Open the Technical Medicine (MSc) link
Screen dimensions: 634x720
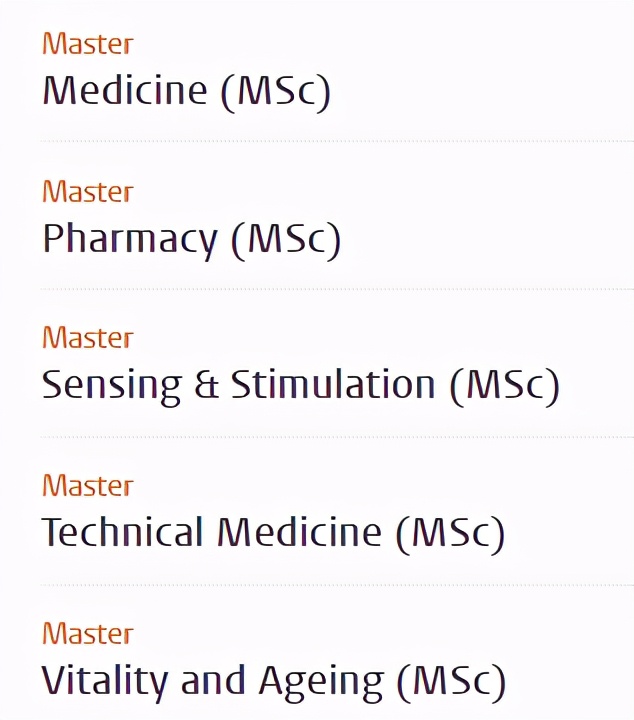272,533
